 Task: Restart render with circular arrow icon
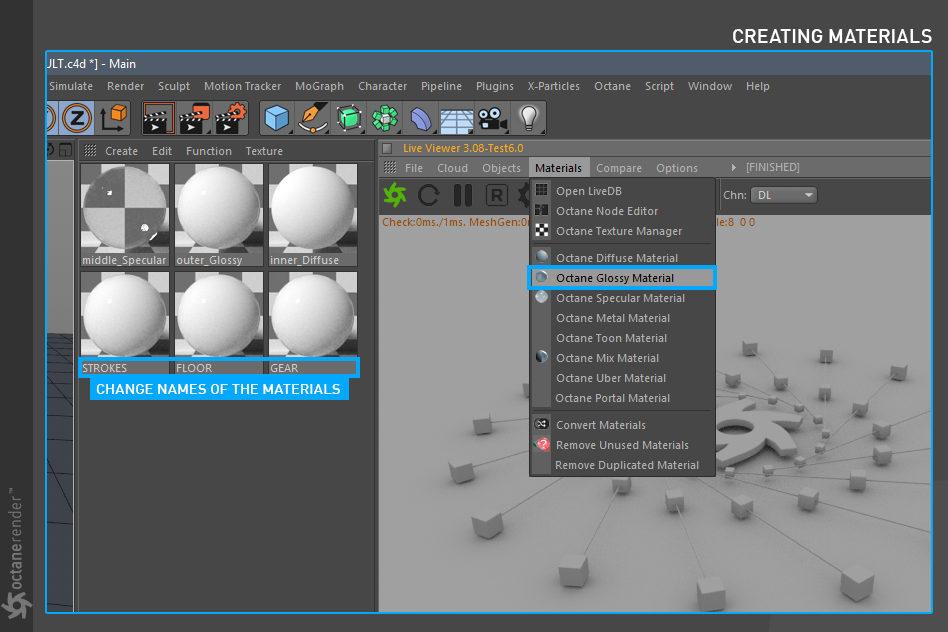[x=429, y=195]
